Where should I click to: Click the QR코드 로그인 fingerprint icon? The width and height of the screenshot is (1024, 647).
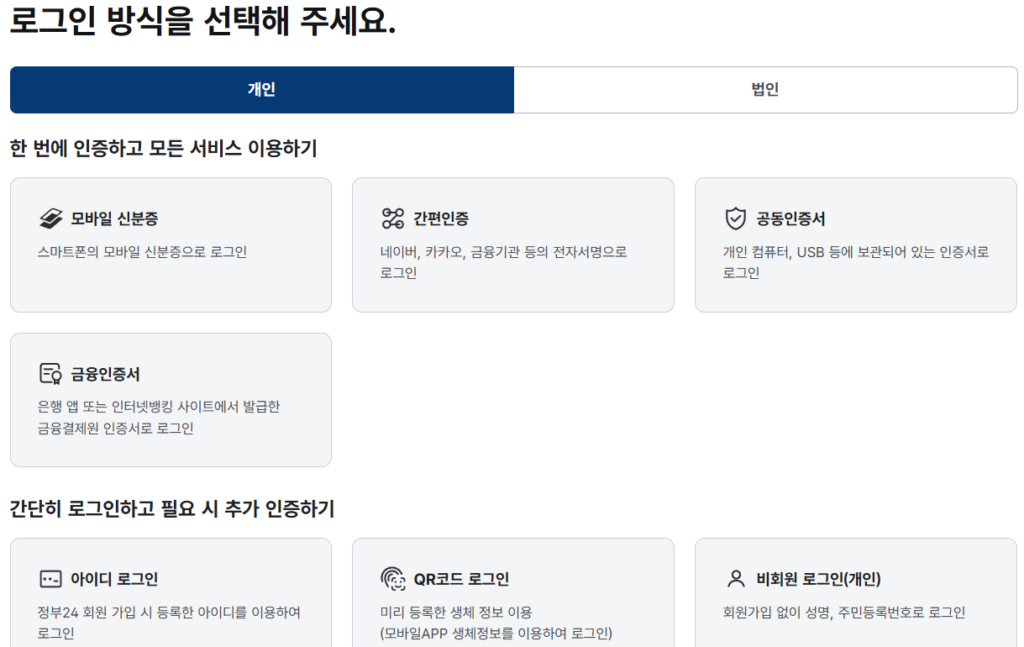click(x=393, y=579)
